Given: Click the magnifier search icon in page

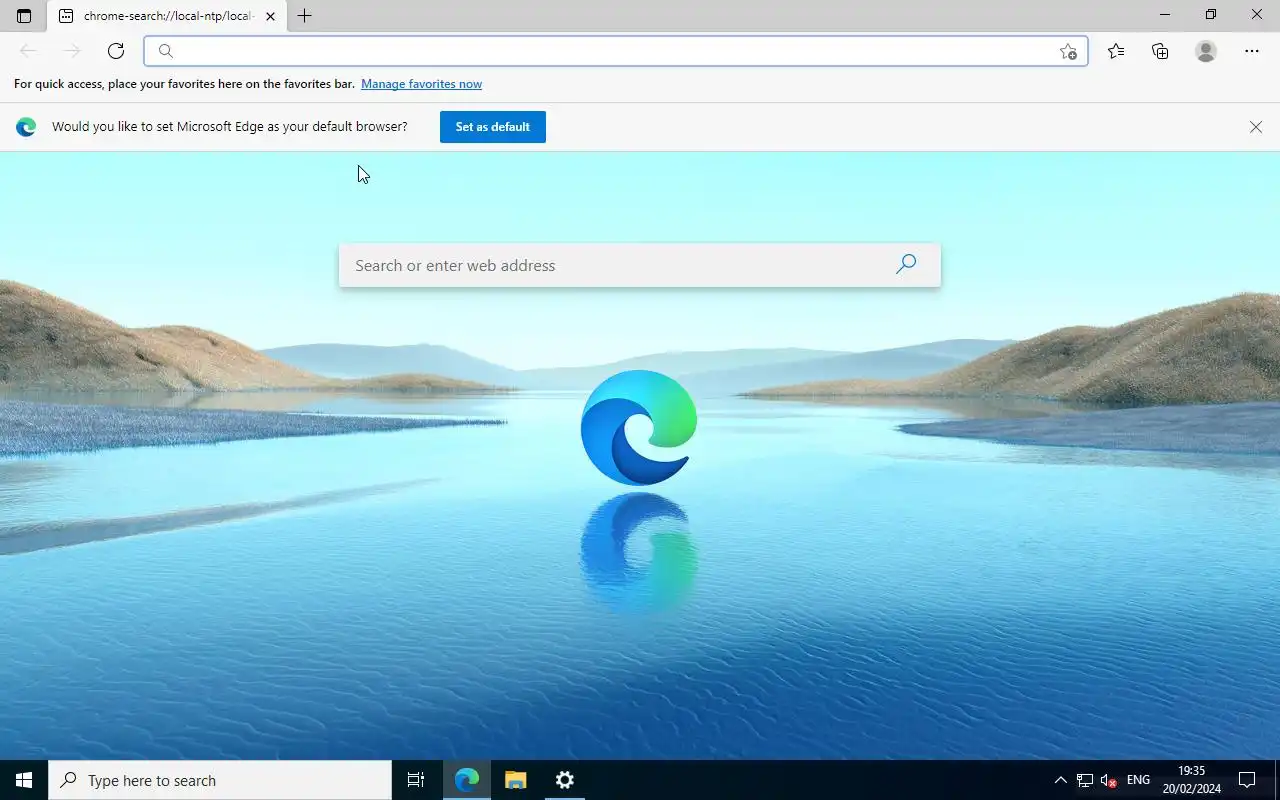Looking at the screenshot, I should pyautogui.click(x=906, y=264).
